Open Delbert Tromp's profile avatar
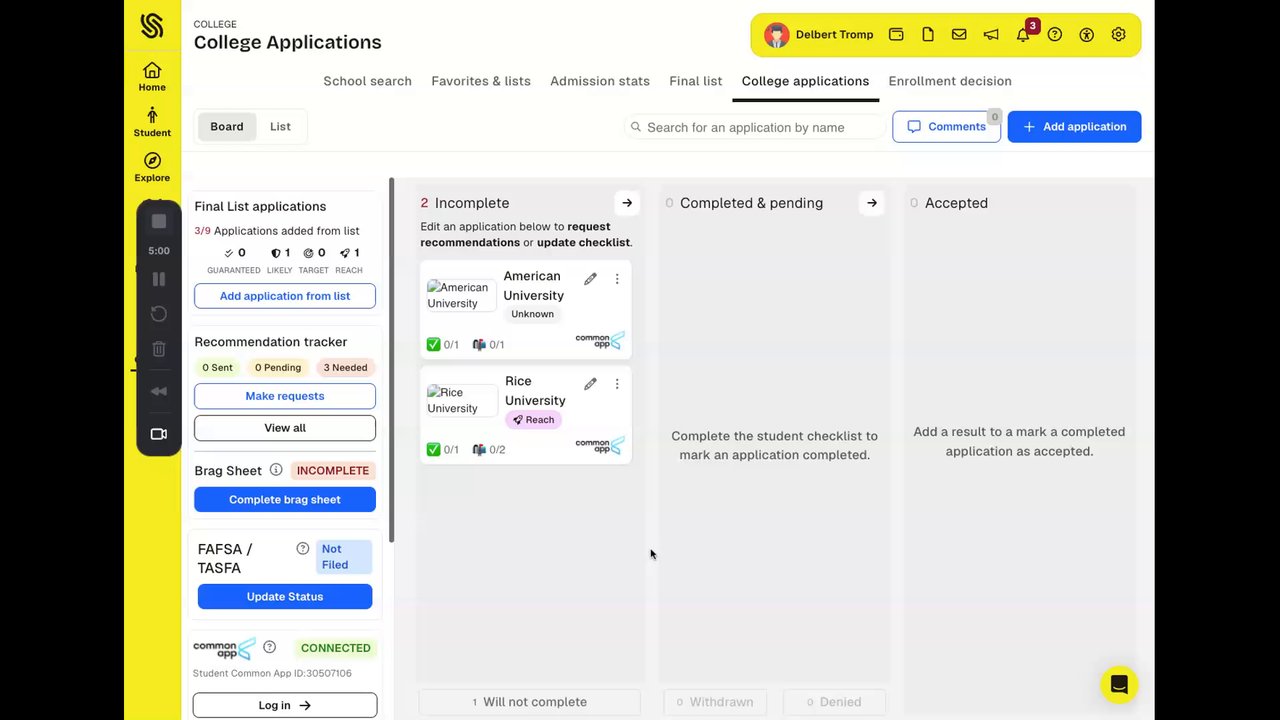This screenshot has width=1280, height=720. [x=777, y=35]
